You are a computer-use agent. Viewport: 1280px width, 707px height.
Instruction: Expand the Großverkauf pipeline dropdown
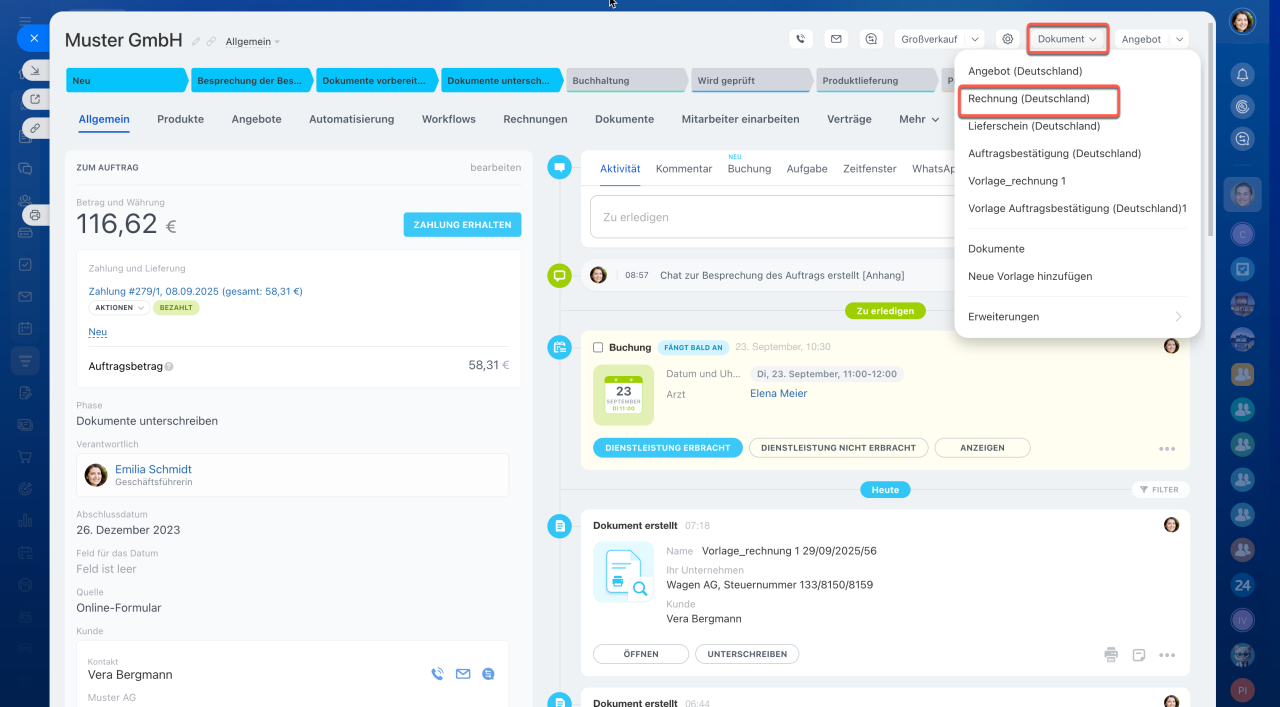pyautogui.click(x=939, y=39)
